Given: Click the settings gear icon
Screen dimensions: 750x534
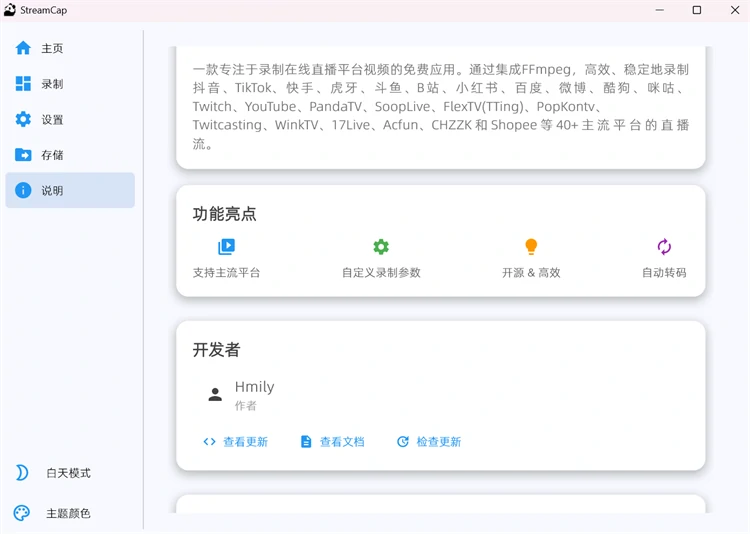Looking at the screenshot, I should pyautogui.click(x=23, y=119).
